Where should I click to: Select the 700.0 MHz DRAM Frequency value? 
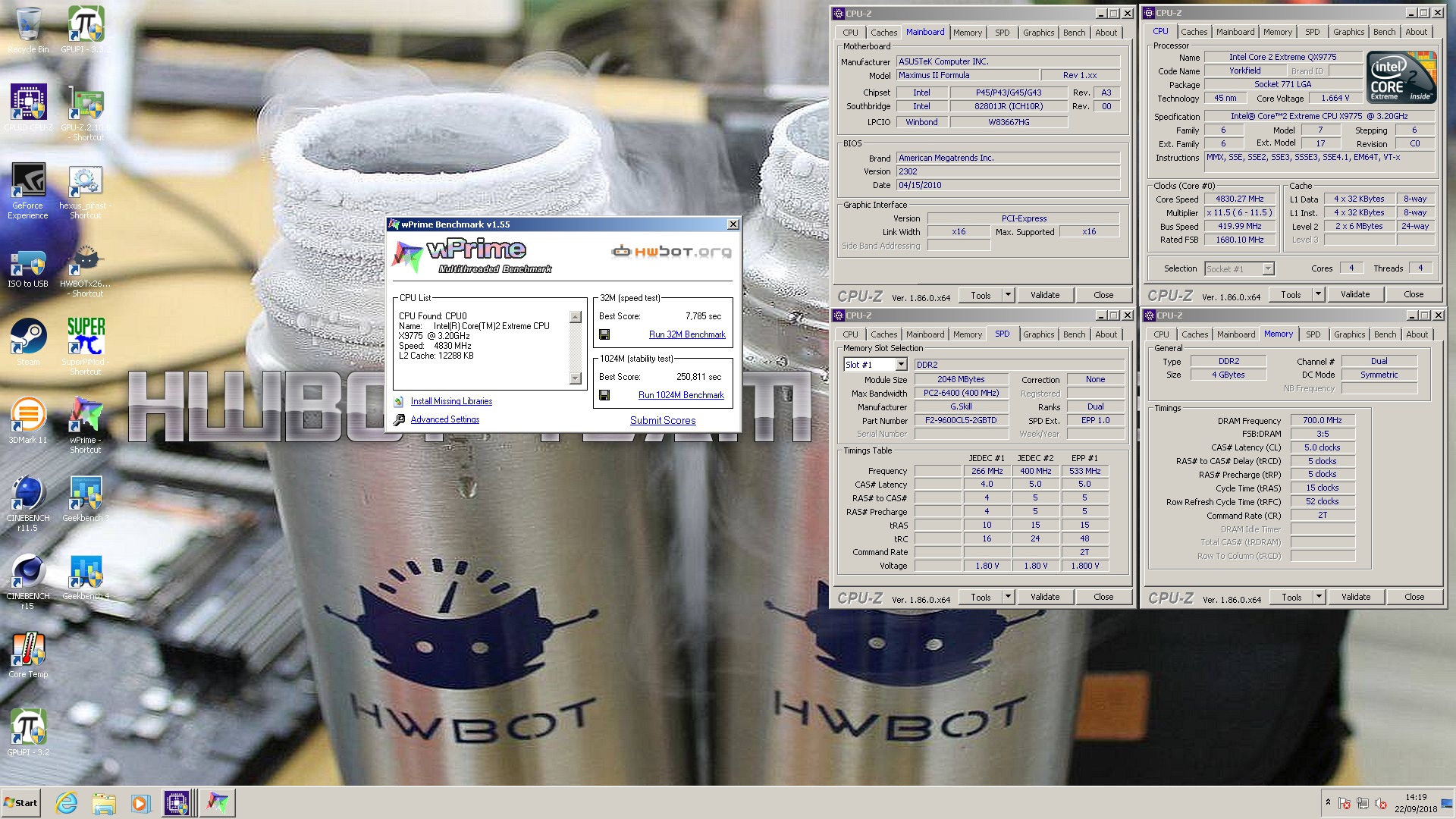1323,420
